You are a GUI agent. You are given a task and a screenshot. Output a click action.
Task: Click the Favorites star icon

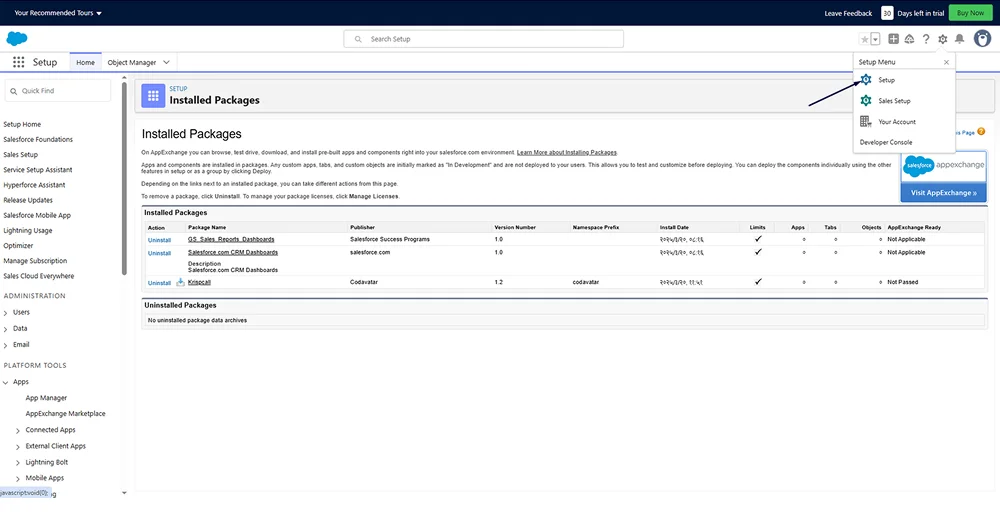coord(865,39)
